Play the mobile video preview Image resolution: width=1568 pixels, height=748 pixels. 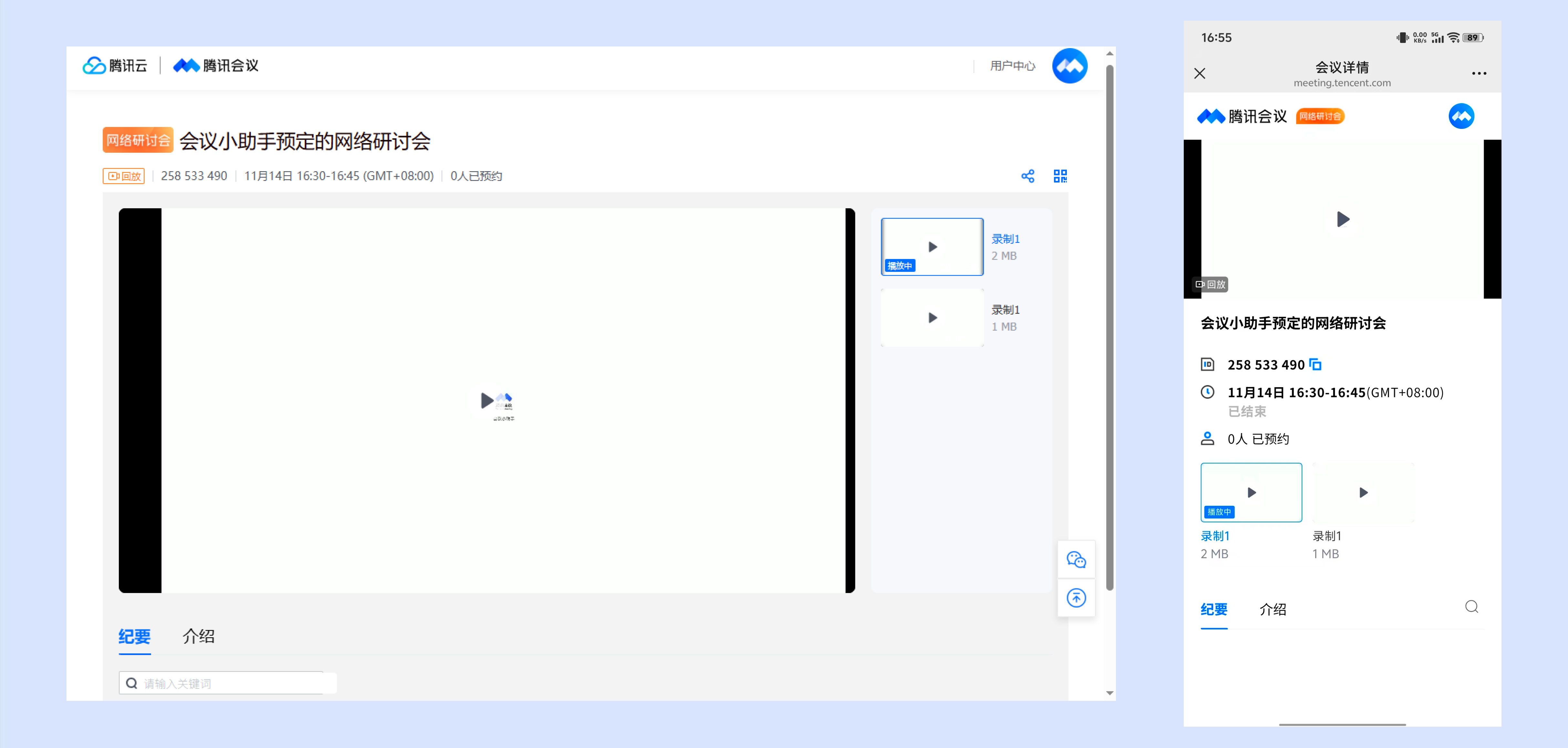[1342, 219]
